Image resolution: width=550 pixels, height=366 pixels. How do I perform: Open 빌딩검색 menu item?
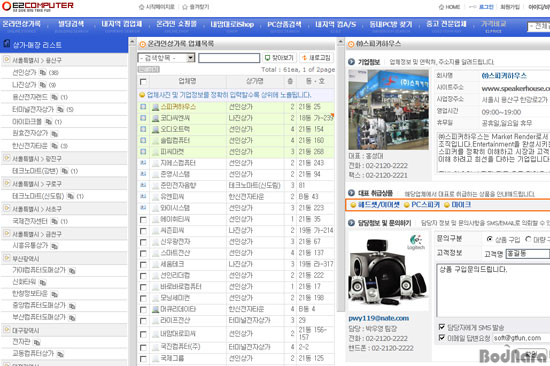pyautogui.click(x=71, y=24)
